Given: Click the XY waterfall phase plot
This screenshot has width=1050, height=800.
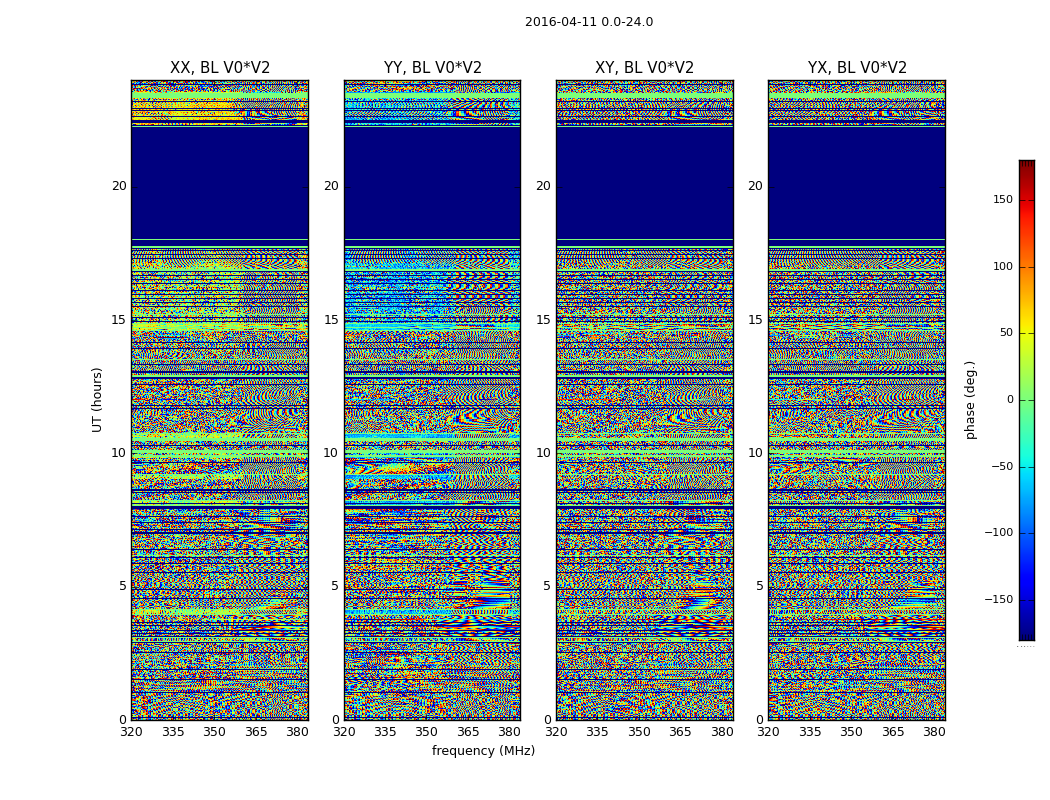Looking at the screenshot, I should click(x=645, y=400).
